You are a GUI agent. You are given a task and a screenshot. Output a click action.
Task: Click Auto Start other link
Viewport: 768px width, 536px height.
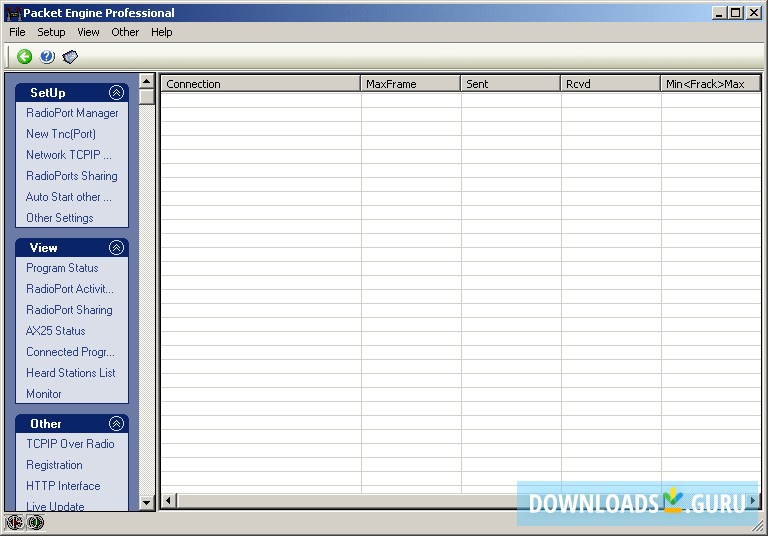[69, 197]
